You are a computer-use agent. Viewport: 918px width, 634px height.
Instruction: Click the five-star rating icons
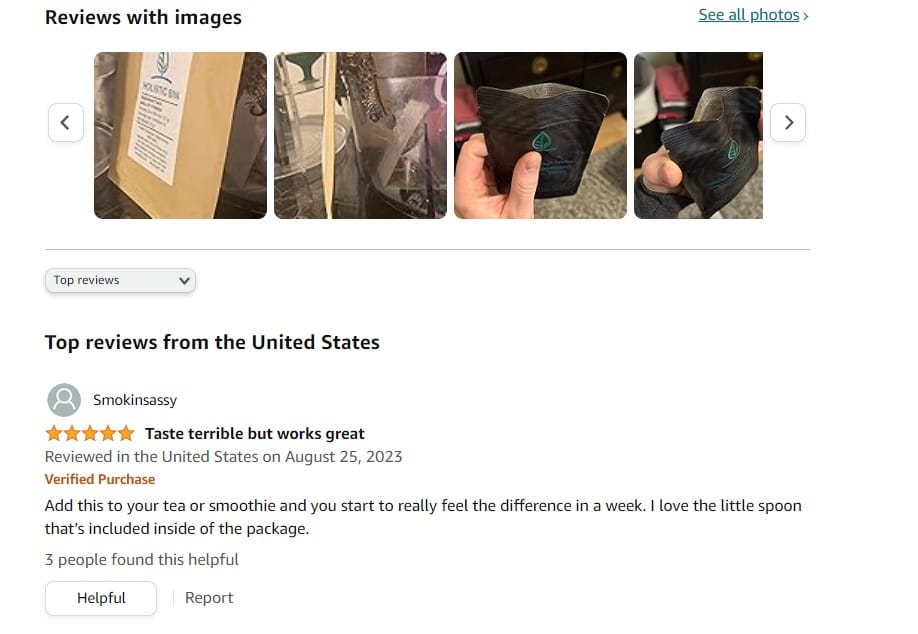point(90,434)
